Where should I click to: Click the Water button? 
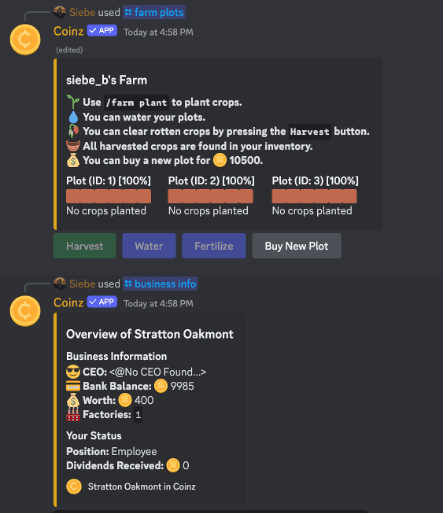coord(149,246)
